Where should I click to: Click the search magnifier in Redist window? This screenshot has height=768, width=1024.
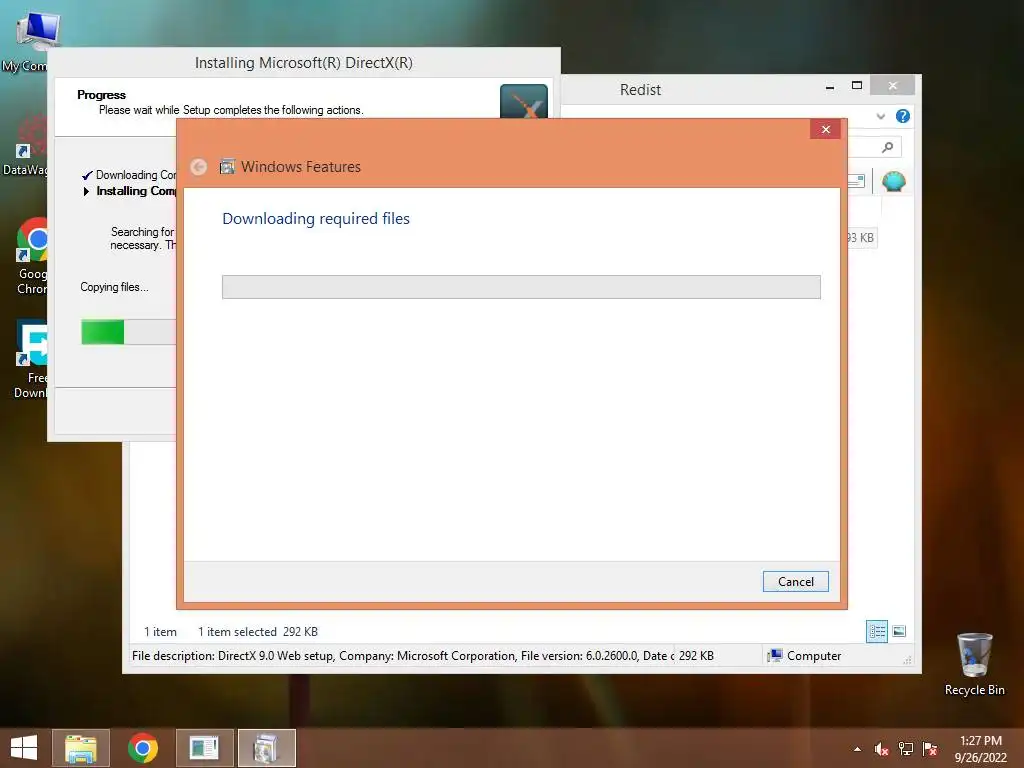coord(887,147)
